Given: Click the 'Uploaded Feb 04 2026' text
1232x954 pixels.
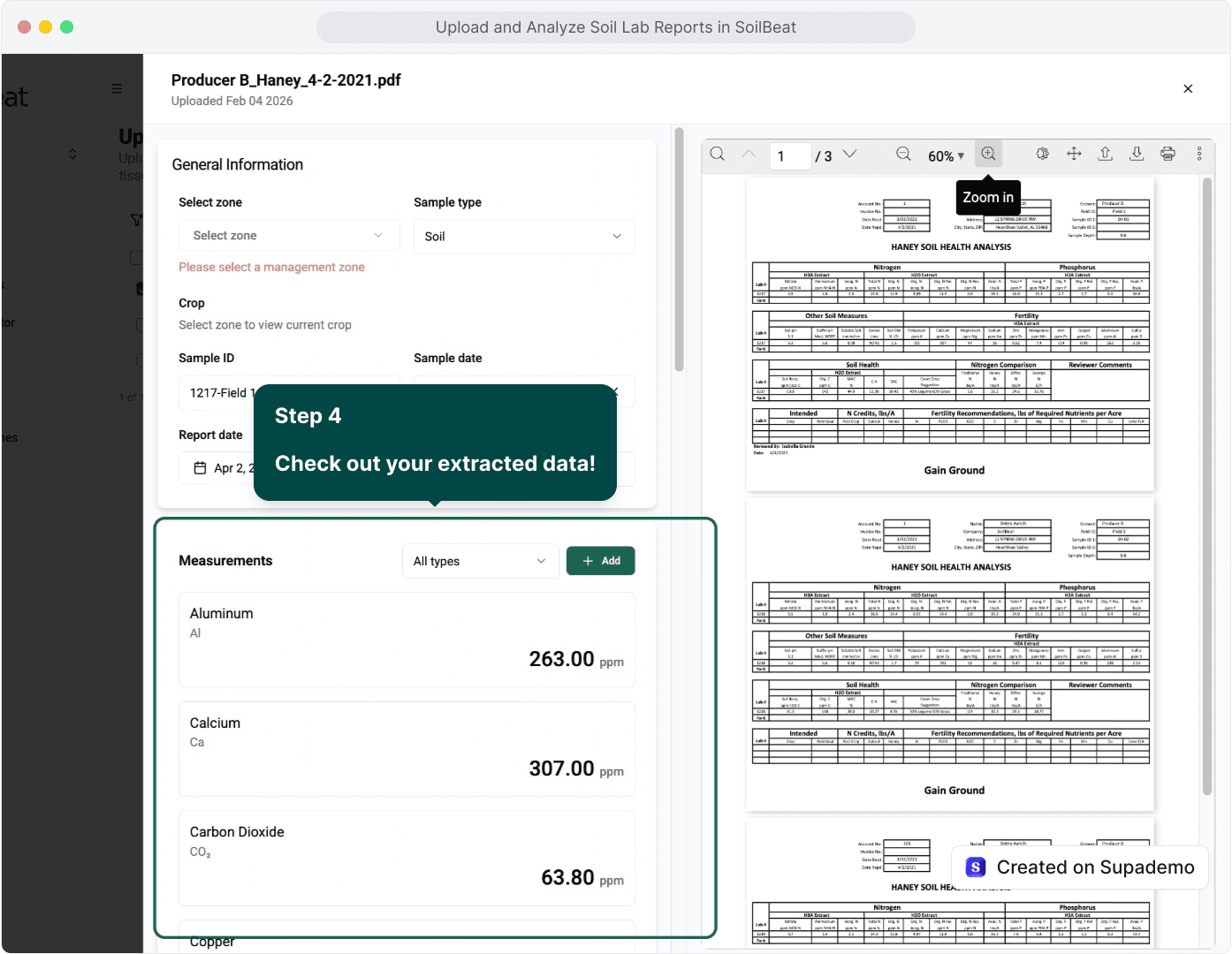Looking at the screenshot, I should (x=232, y=101).
